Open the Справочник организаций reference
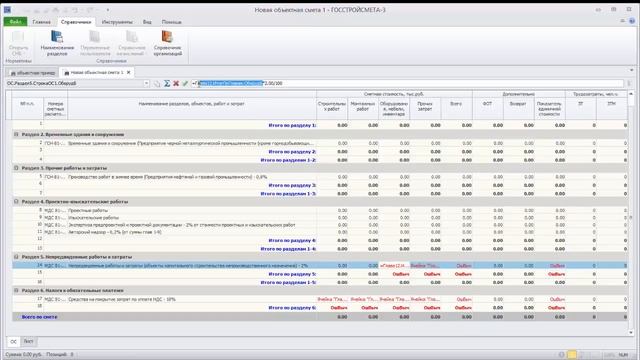 [167, 43]
